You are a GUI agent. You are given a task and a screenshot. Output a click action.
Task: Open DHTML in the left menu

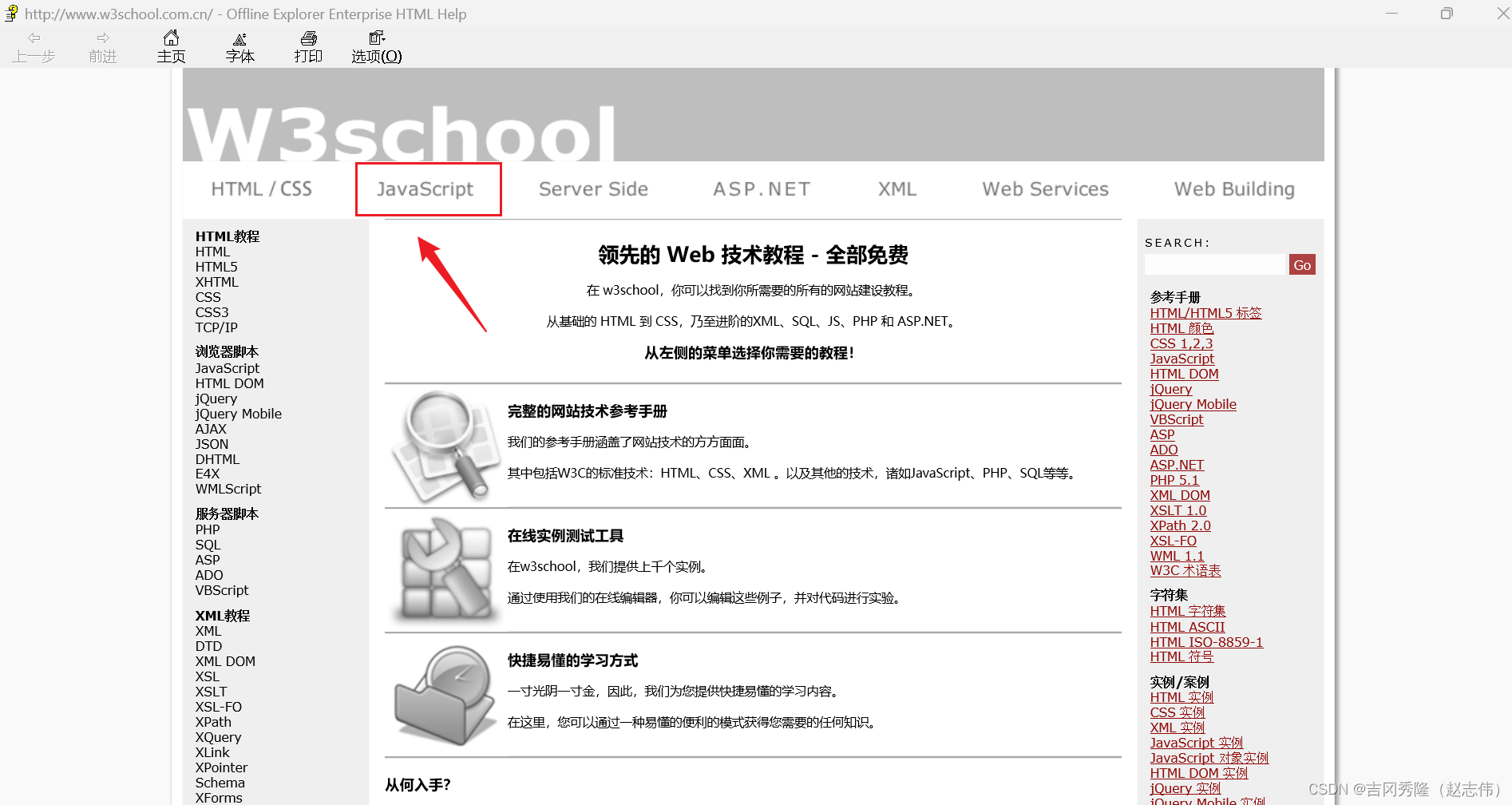(217, 459)
